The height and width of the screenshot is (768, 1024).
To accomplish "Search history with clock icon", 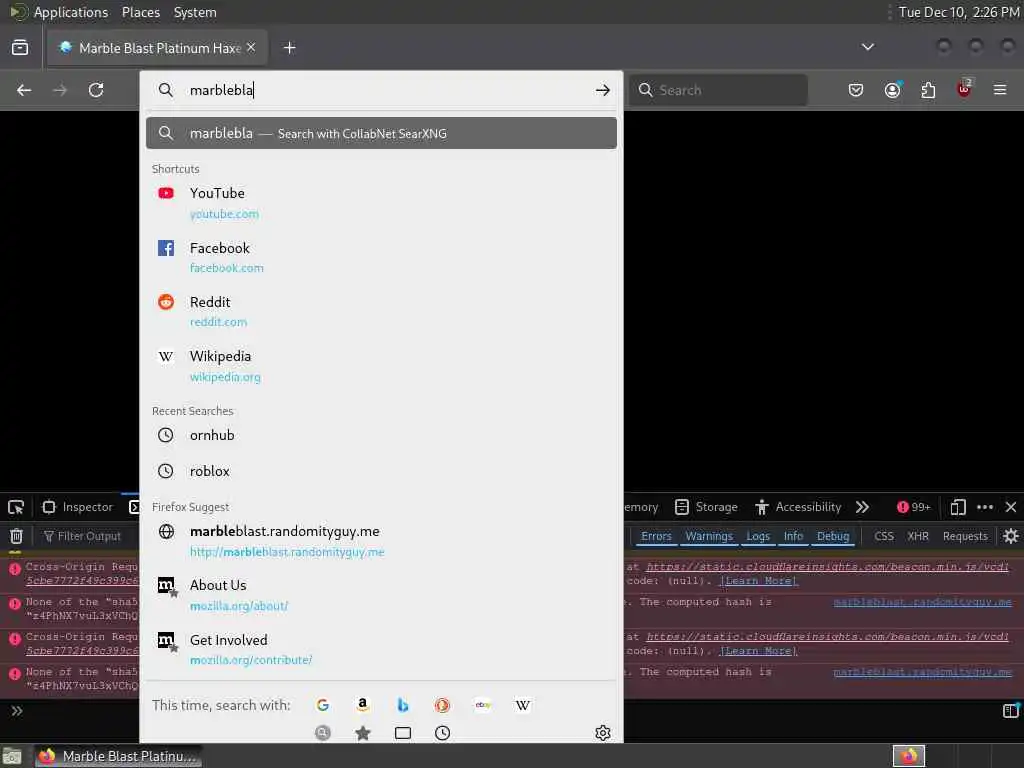I will tap(442, 733).
